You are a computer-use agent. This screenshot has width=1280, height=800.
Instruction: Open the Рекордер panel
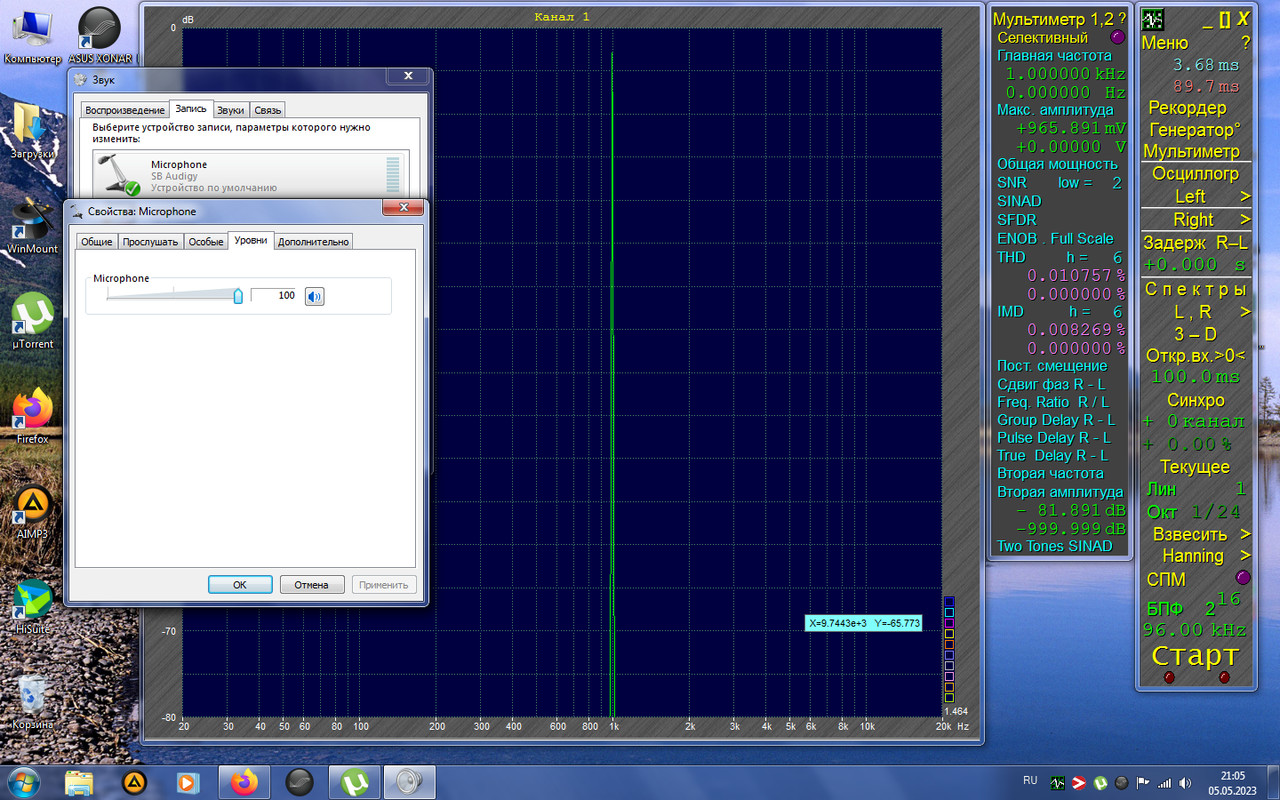[1187, 107]
